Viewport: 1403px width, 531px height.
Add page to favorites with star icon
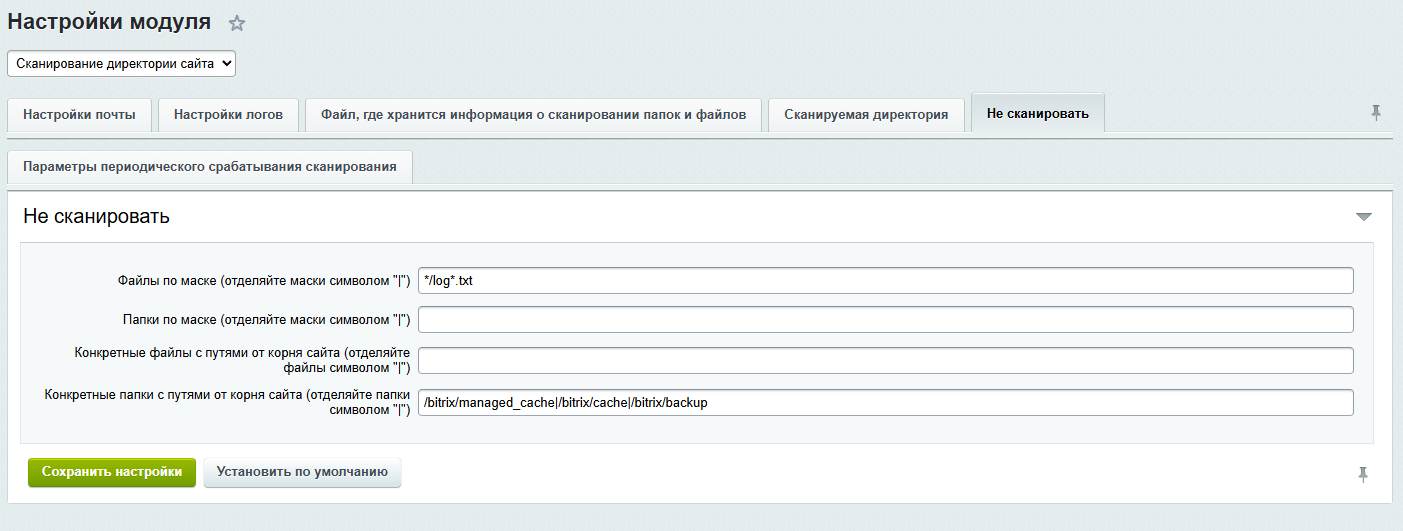[x=237, y=23]
